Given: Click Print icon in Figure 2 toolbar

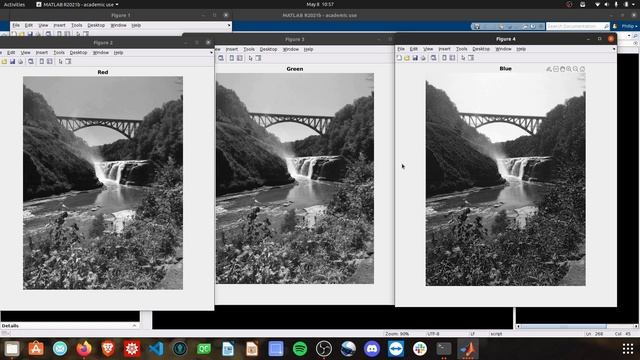Looking at the screenshot, I should coord(20,61).
